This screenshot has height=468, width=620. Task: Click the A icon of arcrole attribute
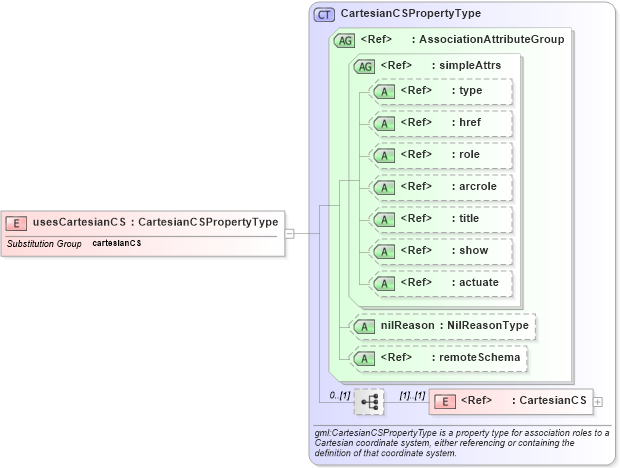coord(384,188)
